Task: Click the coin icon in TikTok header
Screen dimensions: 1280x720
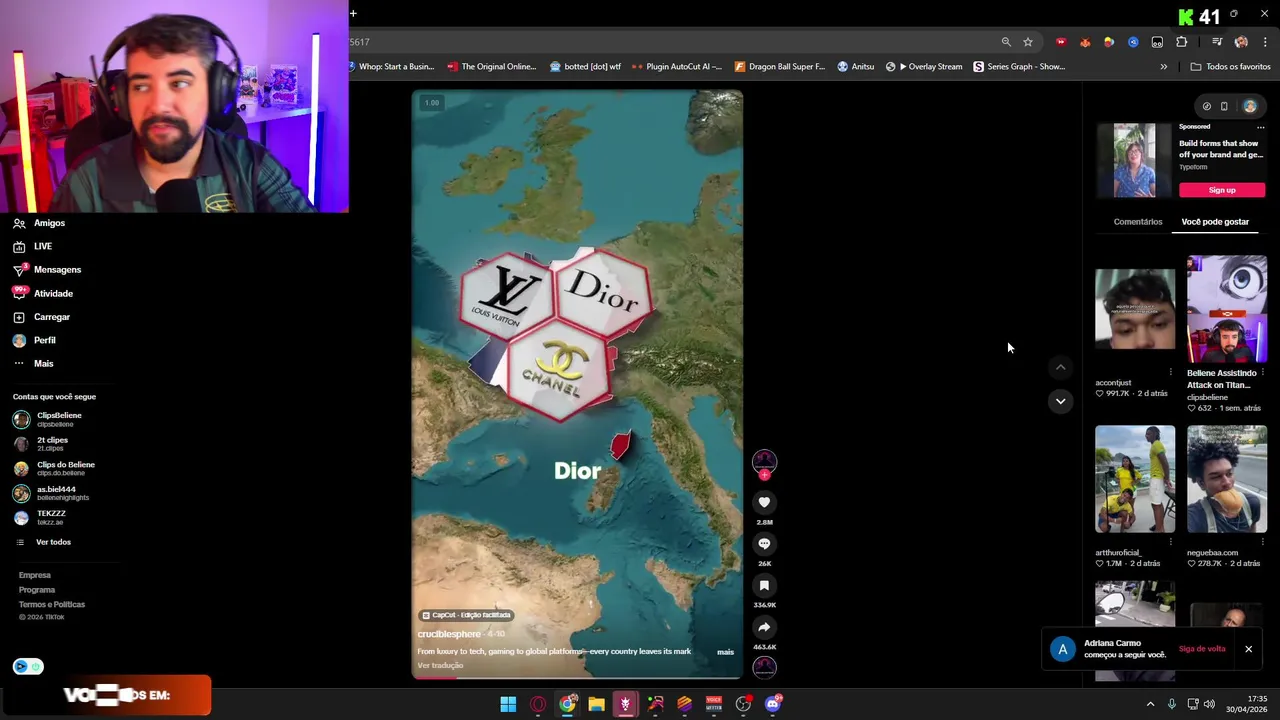Action: point(1207,106)
